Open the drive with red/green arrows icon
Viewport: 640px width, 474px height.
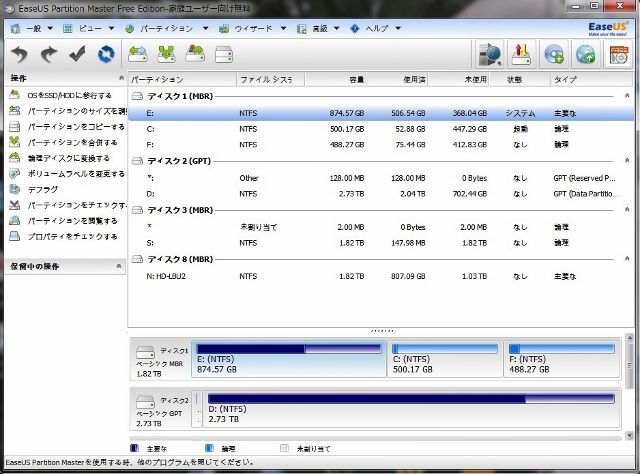pyautogui.click(x=521, y=54)
